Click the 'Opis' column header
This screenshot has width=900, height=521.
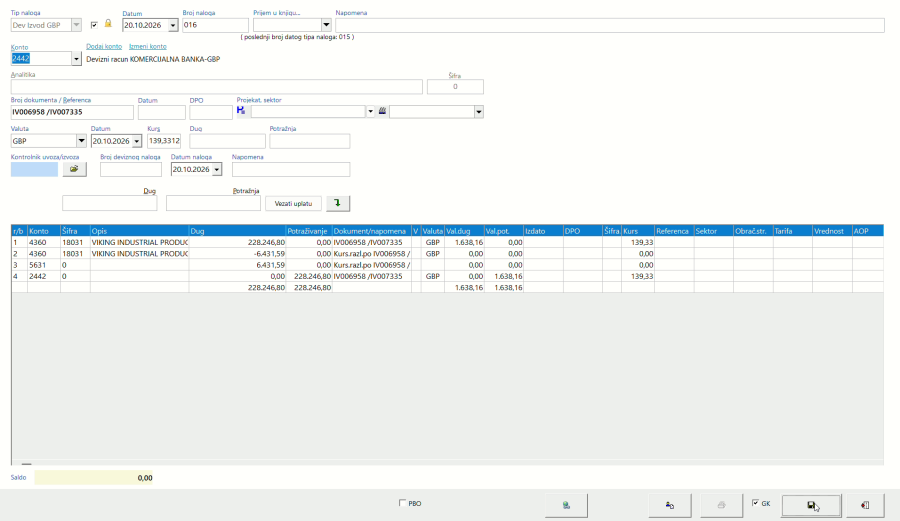139,231
